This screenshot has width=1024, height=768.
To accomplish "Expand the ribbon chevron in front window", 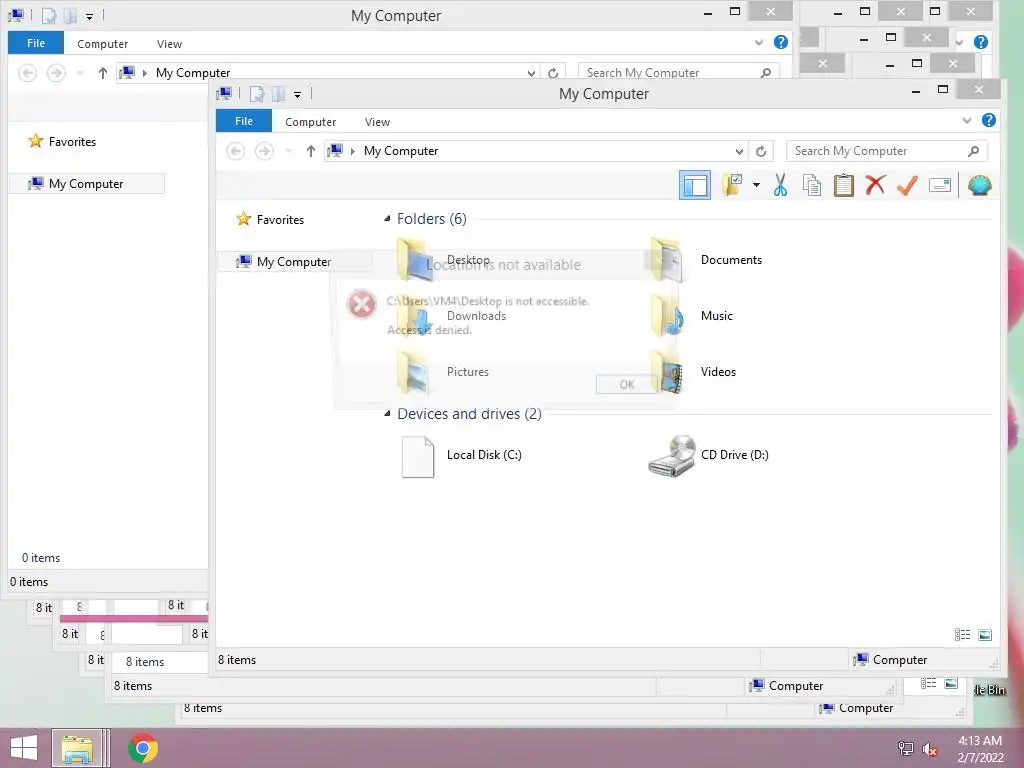I will click(x=967, y=120).
